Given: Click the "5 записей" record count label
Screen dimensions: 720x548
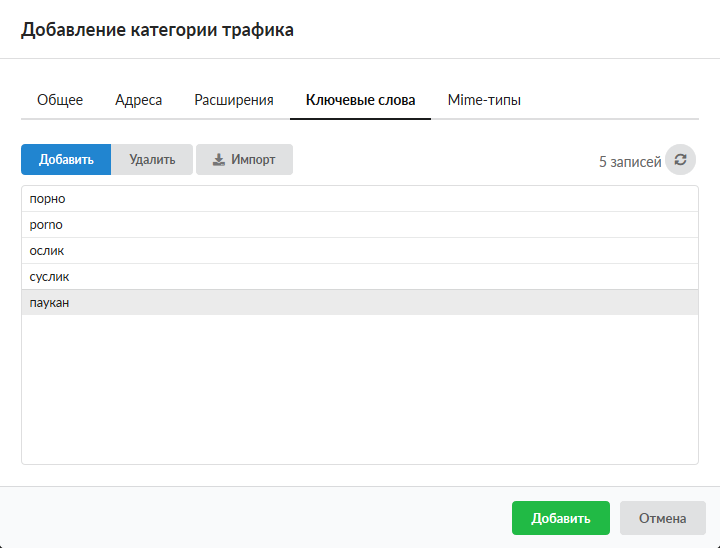Looking at the screenshot, I should point(629,161).
